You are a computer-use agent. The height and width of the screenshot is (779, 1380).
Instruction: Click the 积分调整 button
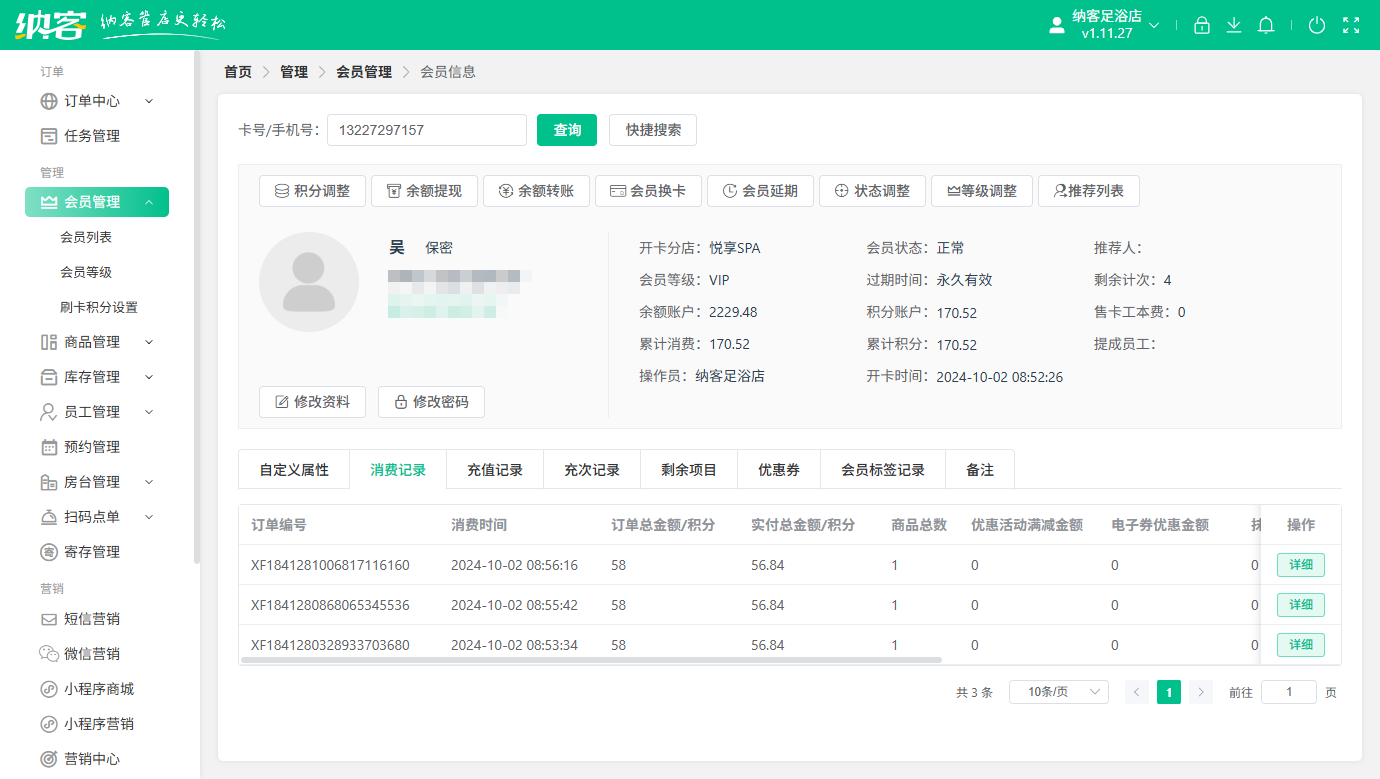click(x=312, y=191)
